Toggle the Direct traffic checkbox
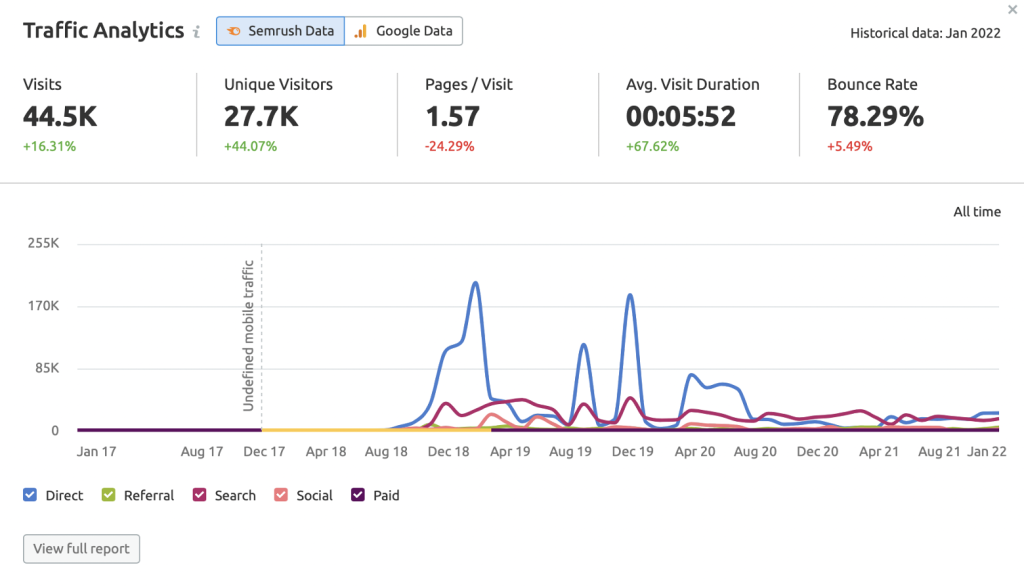Screen dimensions: 1024x586 coord(30,495)
